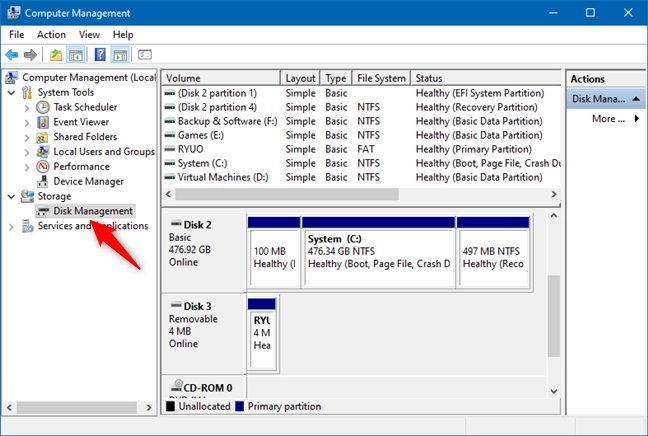Open the File menu

pyautogui.click(x=17, y=35)
